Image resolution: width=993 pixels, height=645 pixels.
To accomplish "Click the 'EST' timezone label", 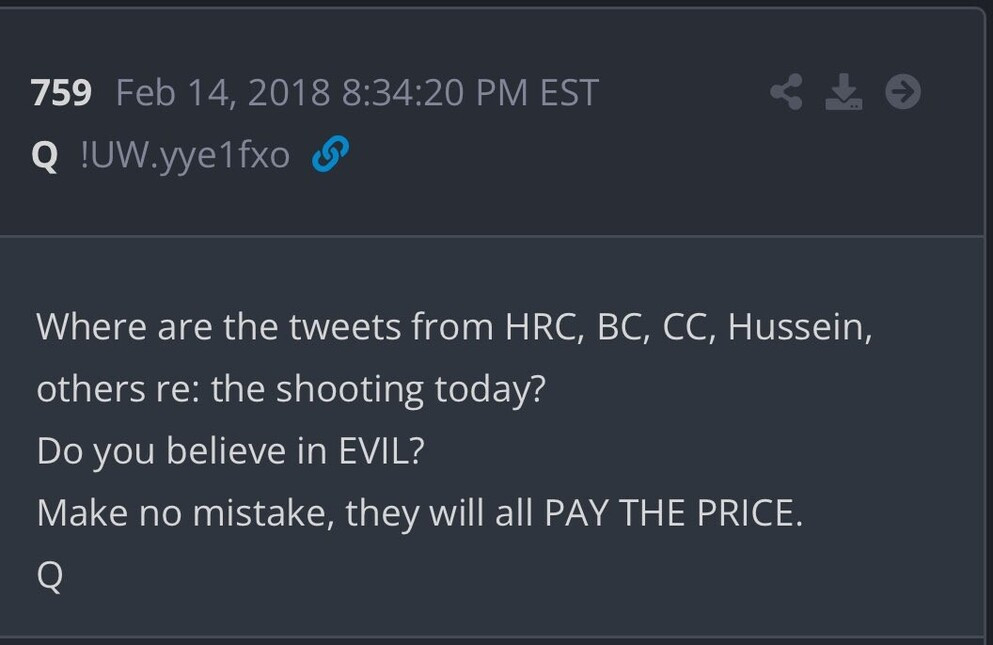I will (x=568, y=93).
